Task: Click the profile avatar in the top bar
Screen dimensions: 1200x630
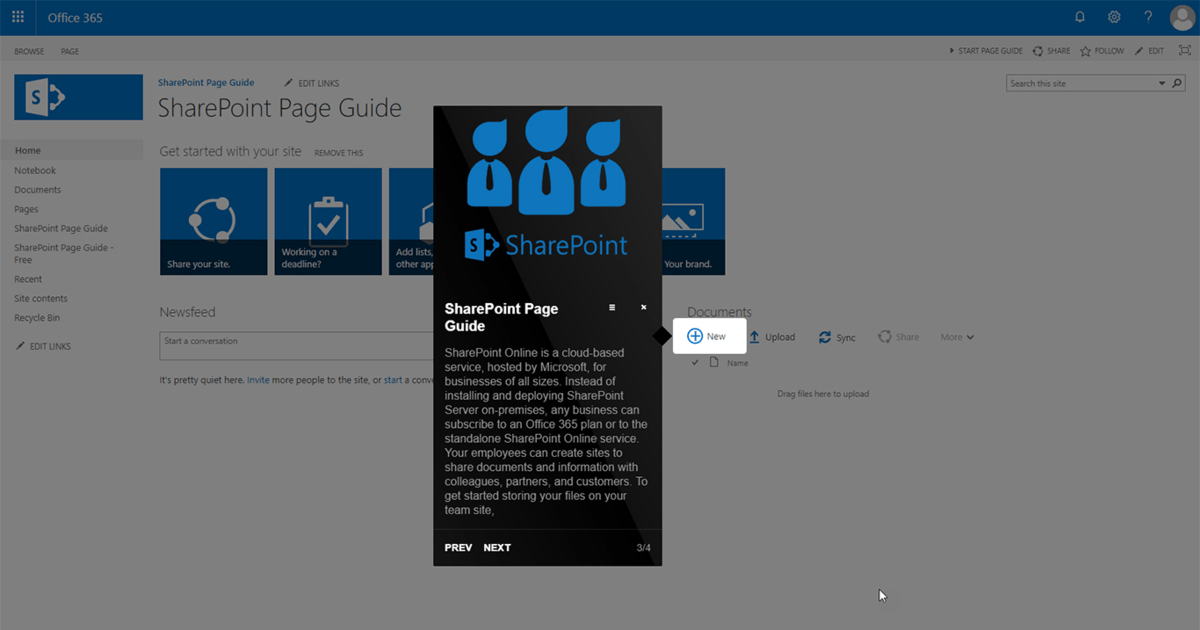Action: 1181,16
